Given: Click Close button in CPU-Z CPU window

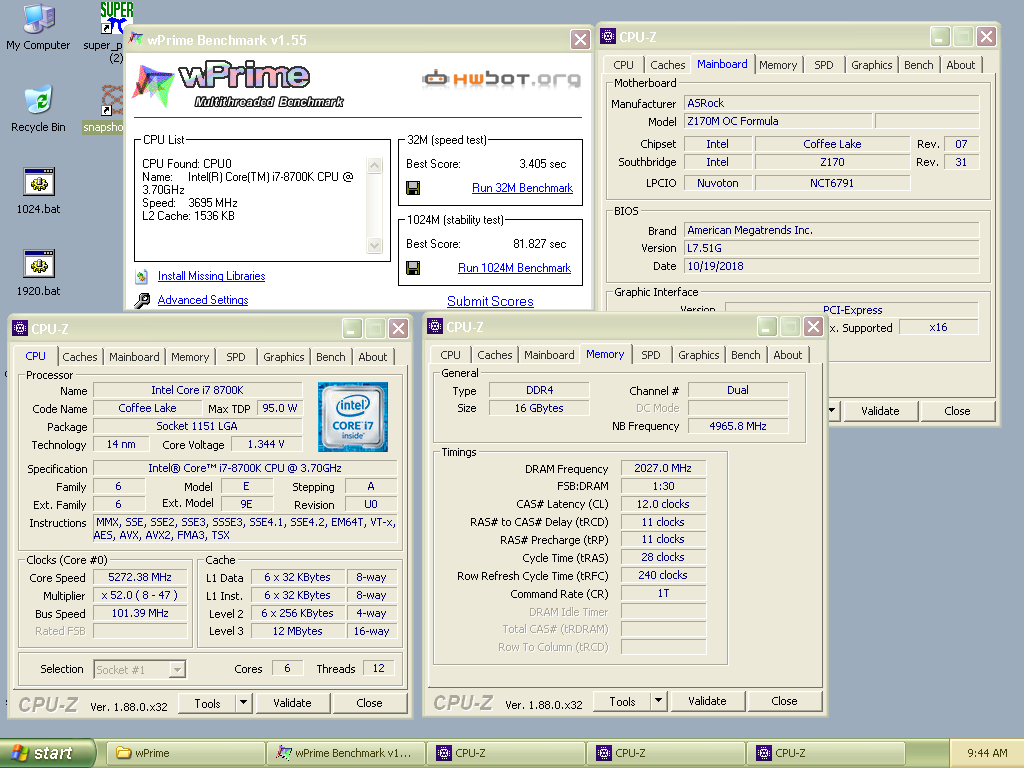Looking at the screenshot, I should 370,703.
